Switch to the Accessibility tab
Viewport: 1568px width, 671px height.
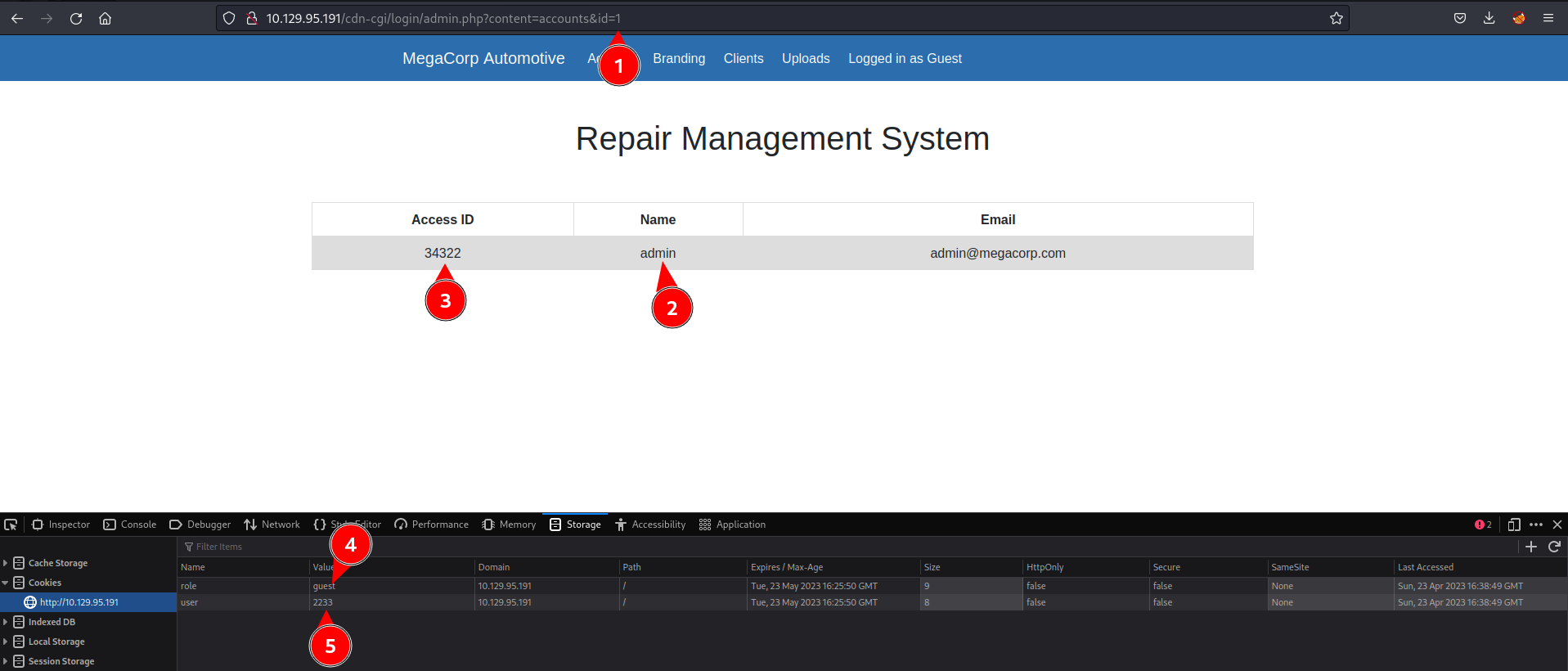(650, 525)
